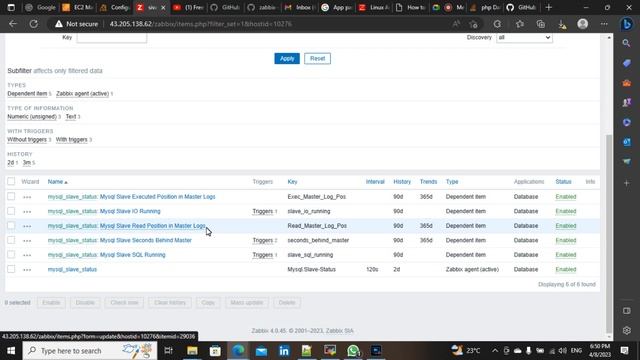Click the plus icon in Edge sidebar
The height and width of the screenshot is (360, 640).
pyautogui.click(x=627, y=183)
